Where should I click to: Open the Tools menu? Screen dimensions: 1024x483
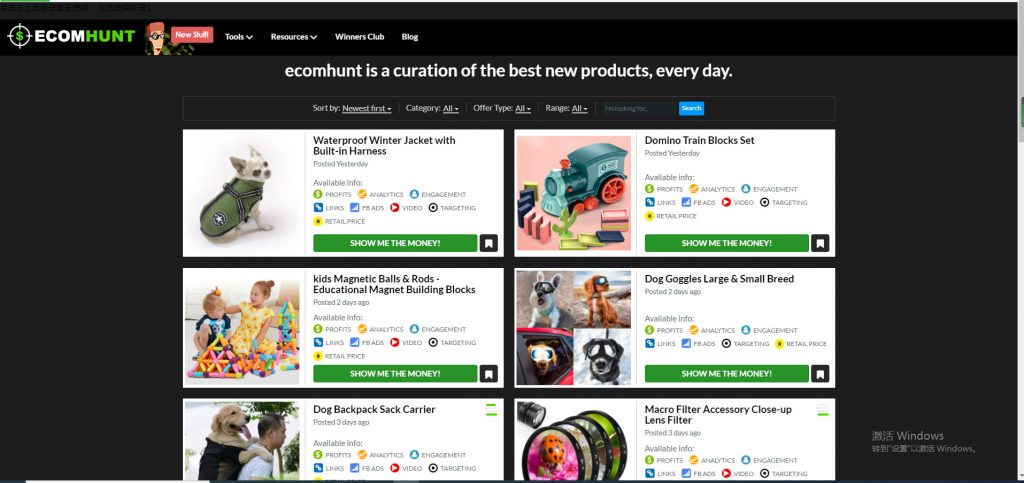click(238, 37)
